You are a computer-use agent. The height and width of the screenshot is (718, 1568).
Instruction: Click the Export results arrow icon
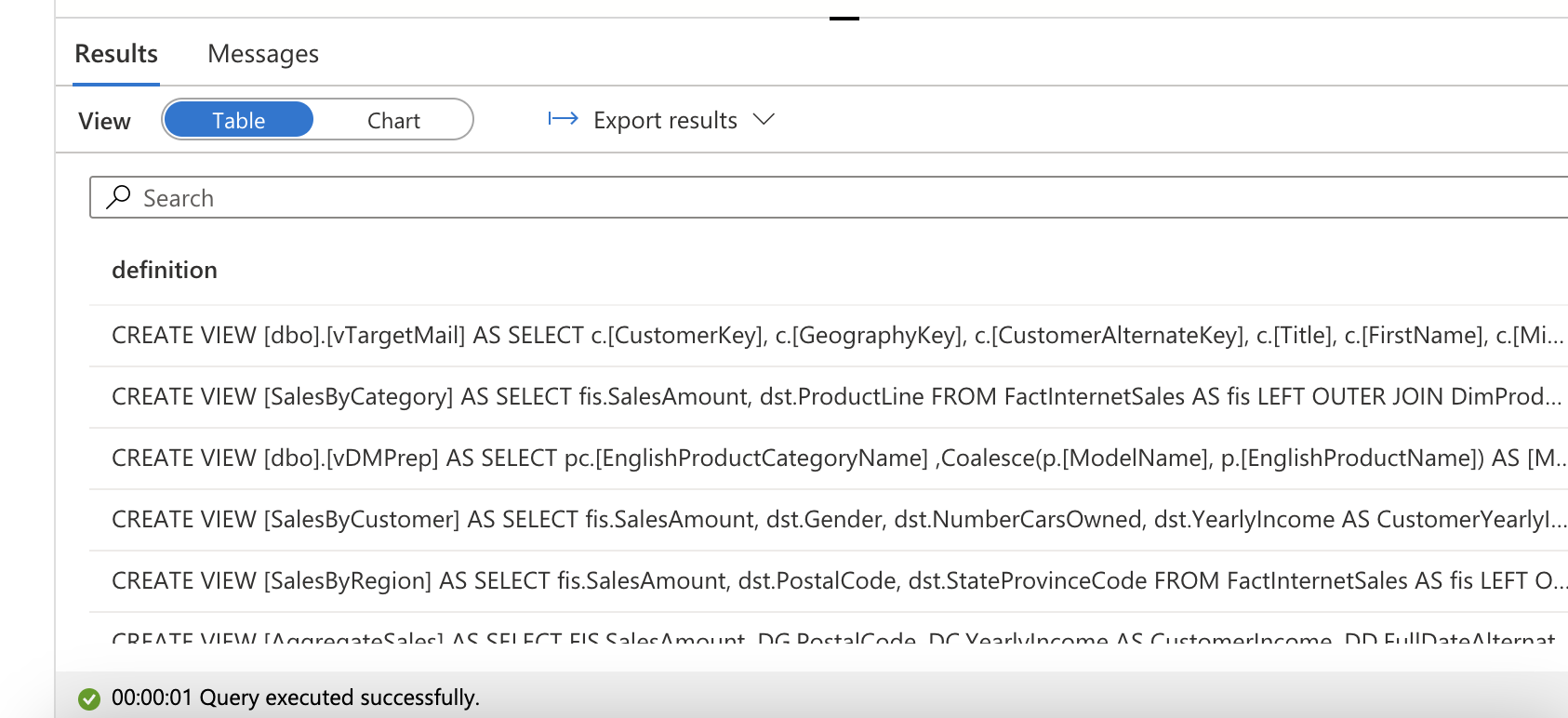click(563, 119)
